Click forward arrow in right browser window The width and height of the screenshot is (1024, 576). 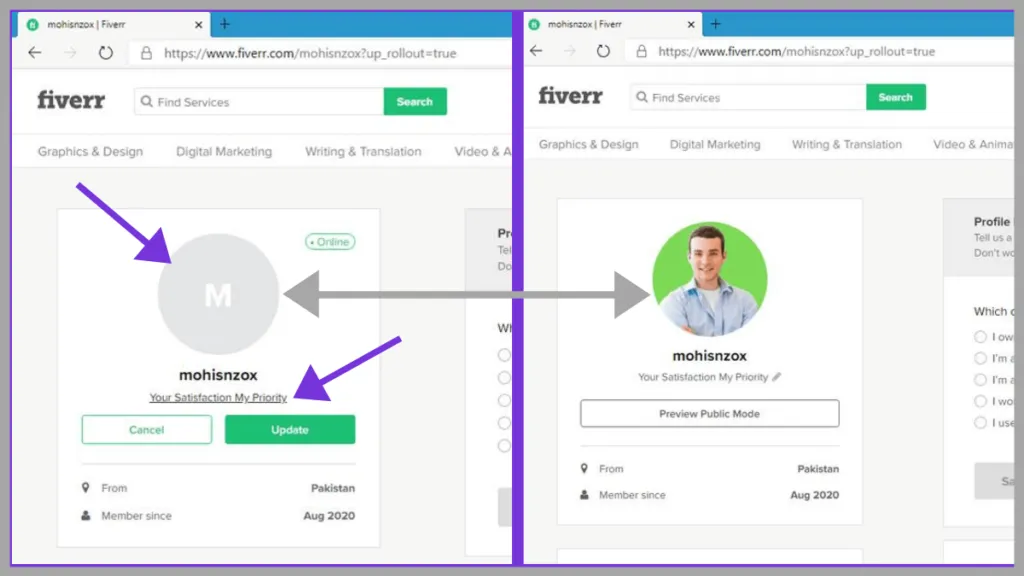(570, 51)
